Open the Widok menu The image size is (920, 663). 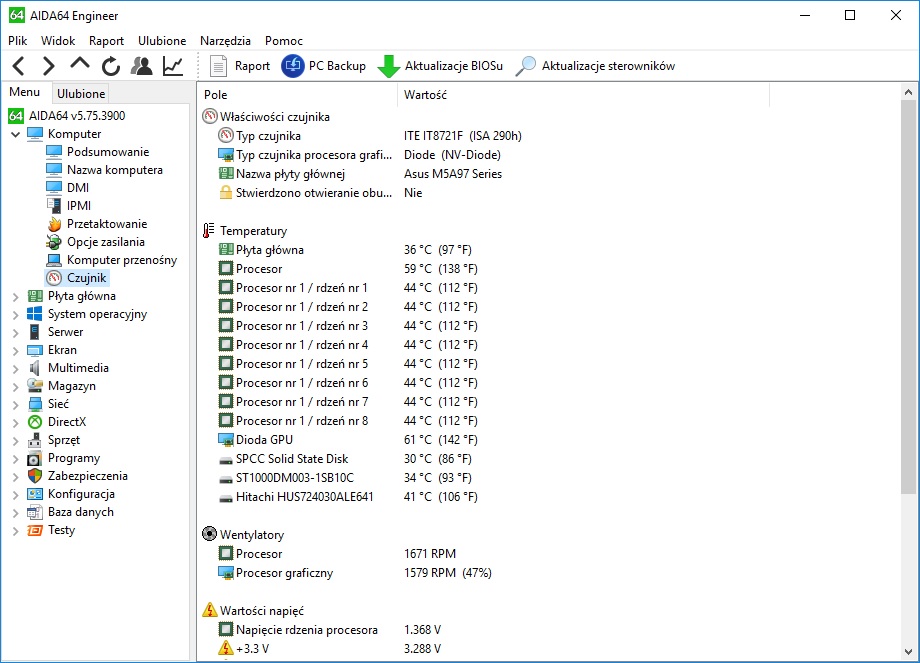pos(58,40)
